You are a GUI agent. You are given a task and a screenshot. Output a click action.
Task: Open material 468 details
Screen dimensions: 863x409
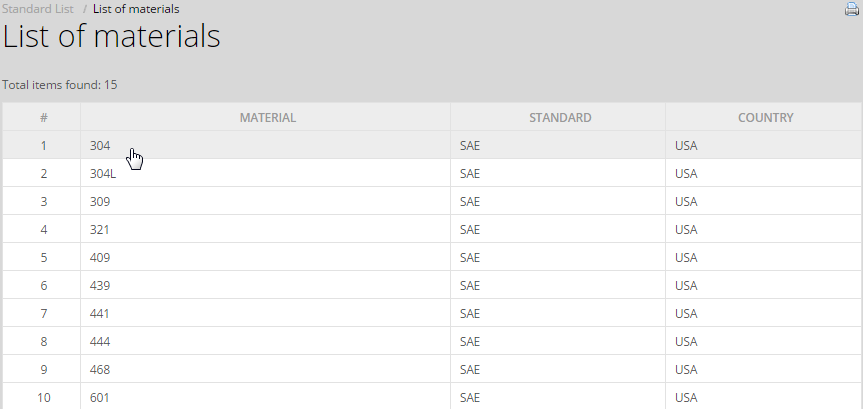pyautogui.click(x=100, y=370)
